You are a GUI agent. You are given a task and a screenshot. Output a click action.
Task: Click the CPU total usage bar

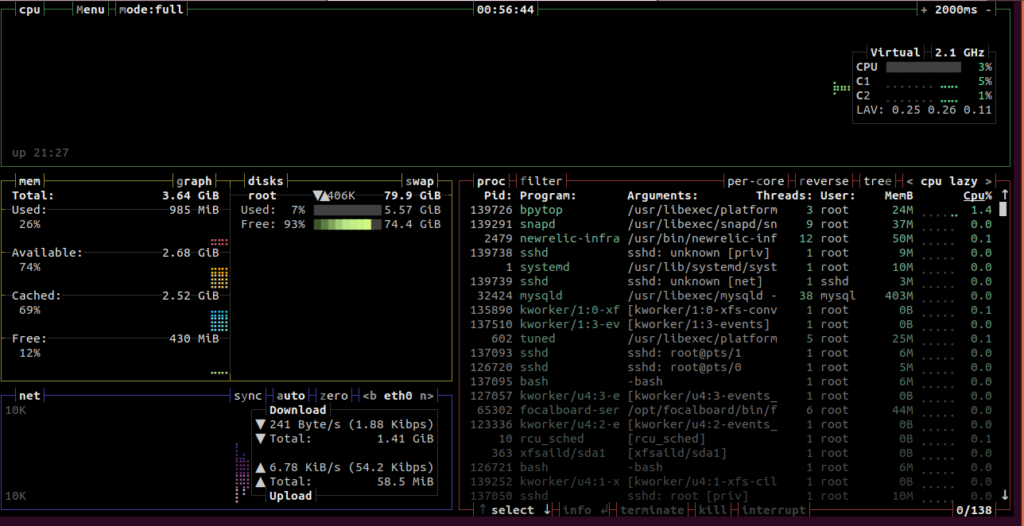pyautogui.click(x=923, y=67)
